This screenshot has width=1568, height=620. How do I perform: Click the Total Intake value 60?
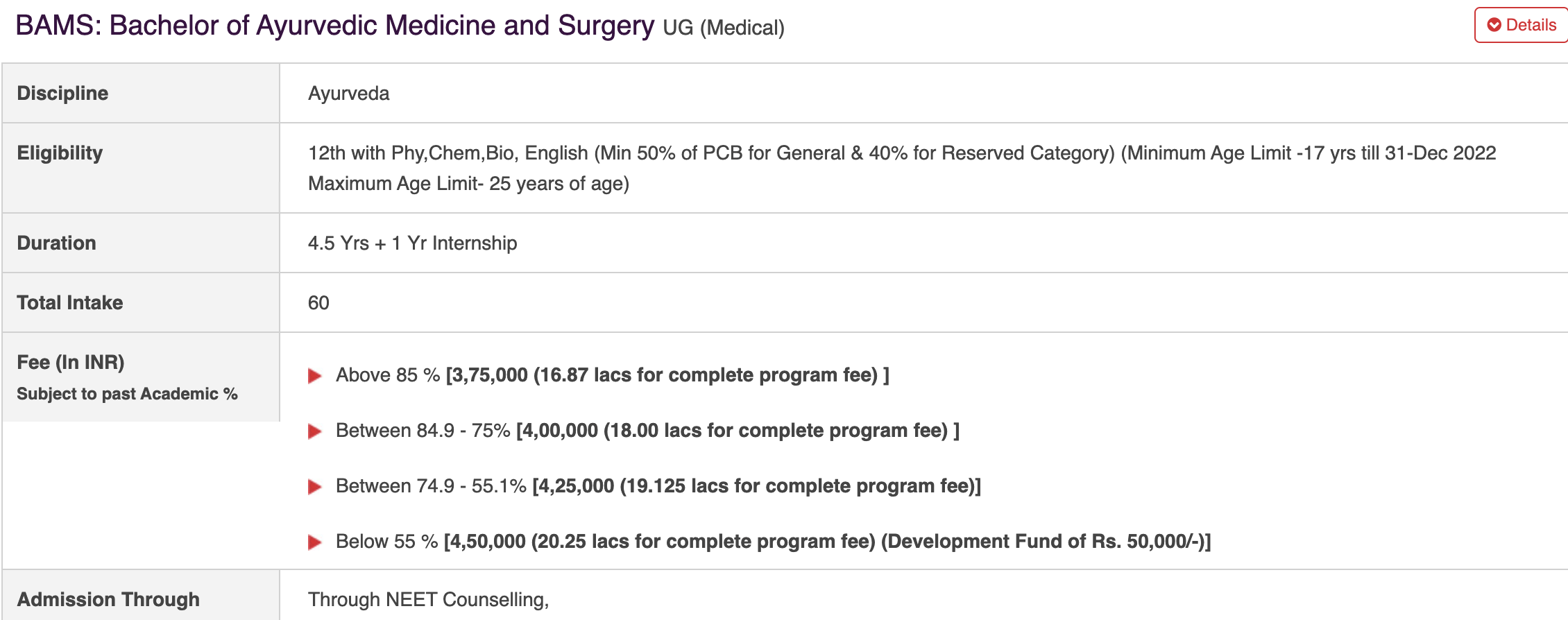coord(318,302)
